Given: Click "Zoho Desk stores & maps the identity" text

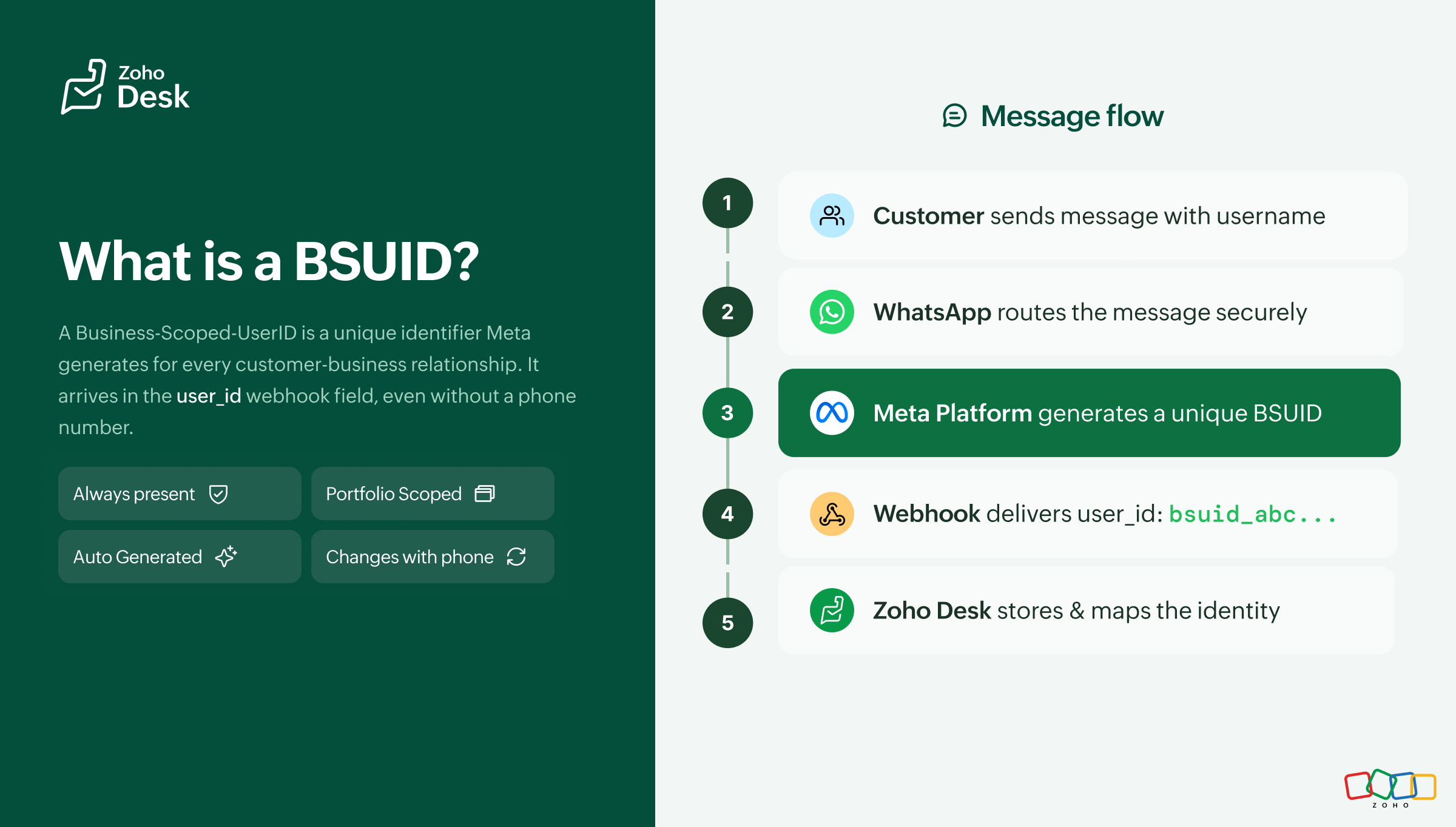Looking at the screenshot, I should click(x=1077, y=611).
